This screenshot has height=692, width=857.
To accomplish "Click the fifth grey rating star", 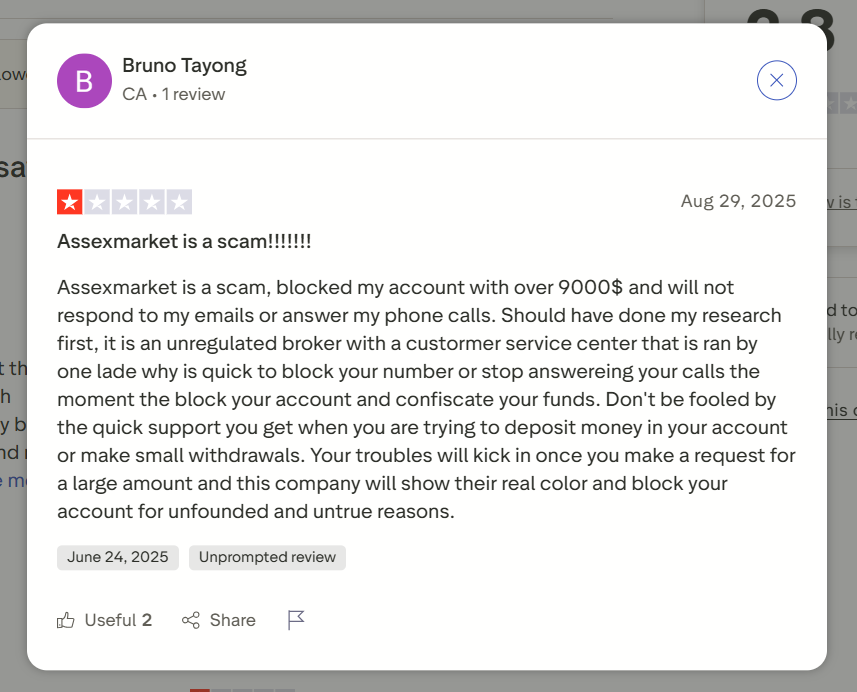I will tap(179, 202).
